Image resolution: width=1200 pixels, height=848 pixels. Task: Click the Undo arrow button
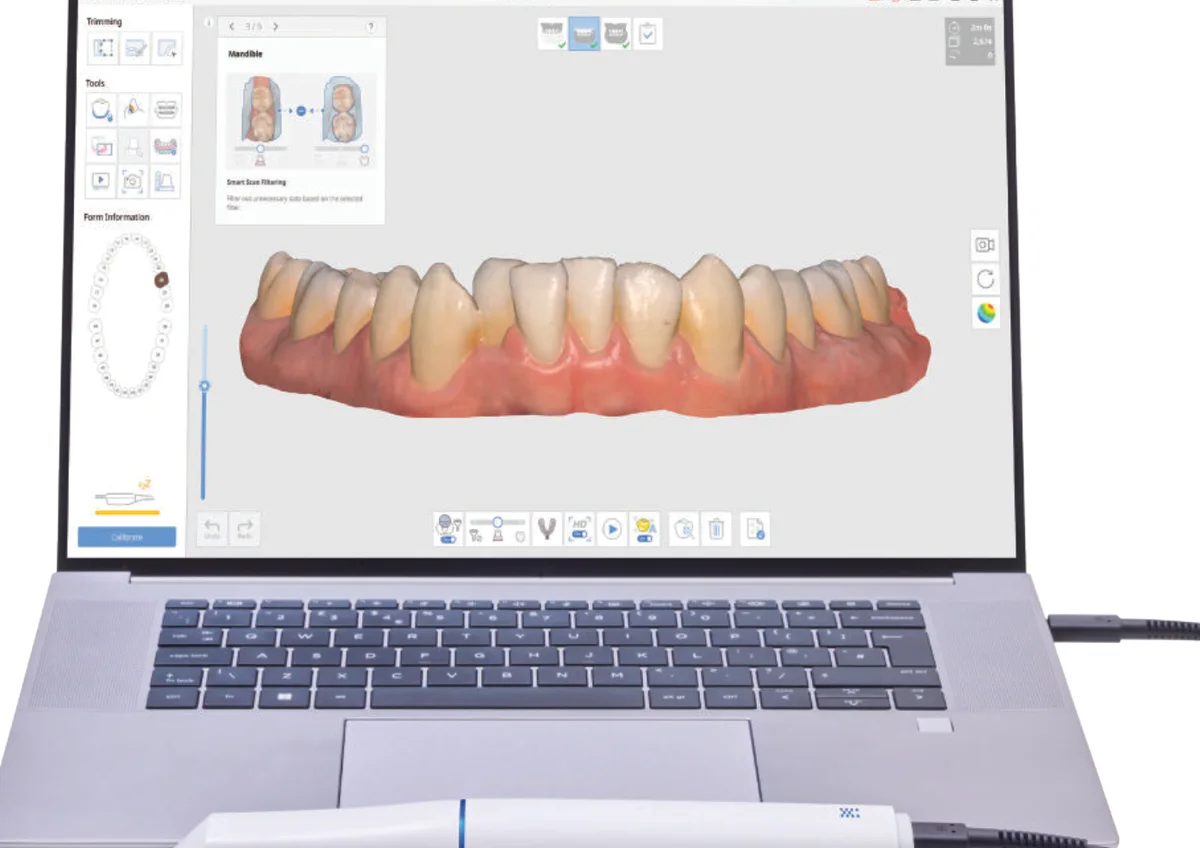click(212, 529)
